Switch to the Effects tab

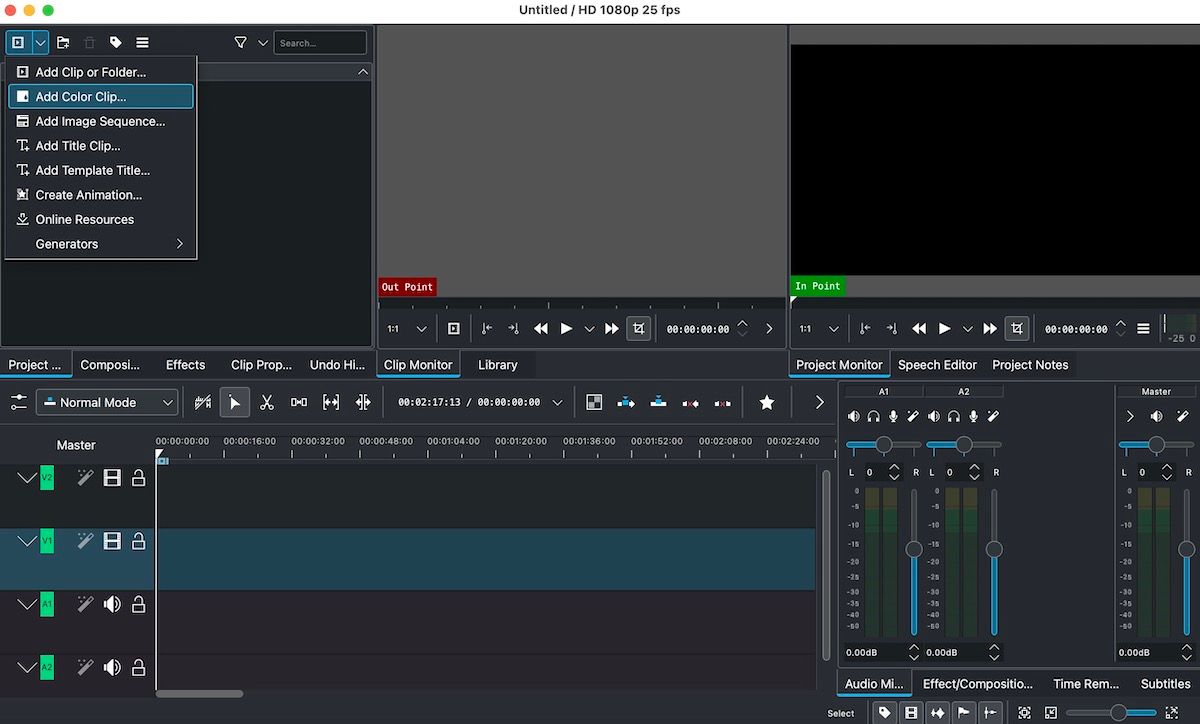tap(185, 365)
